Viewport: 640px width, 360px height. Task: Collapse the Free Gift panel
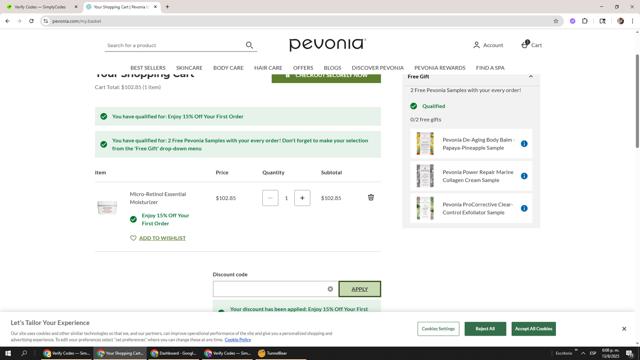tap(531, 76)
